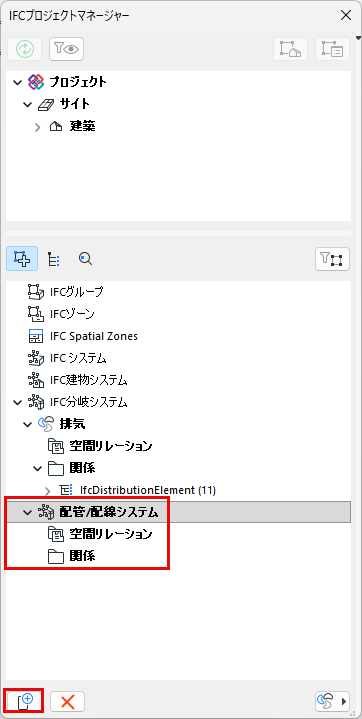Select the IFC Spatial Zones icon
This screenshot has width=362, height=719.
coord(36,336)
